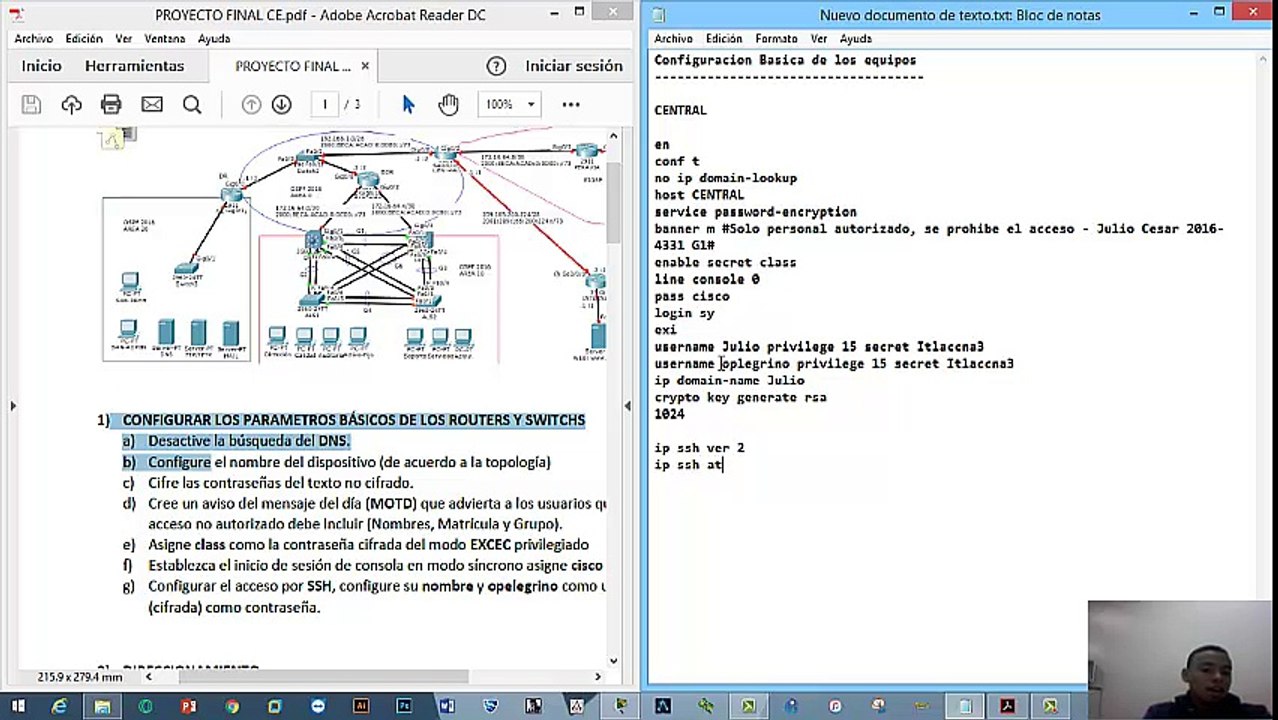Open File Explorer from taskbar

click(x=102, y=706)
